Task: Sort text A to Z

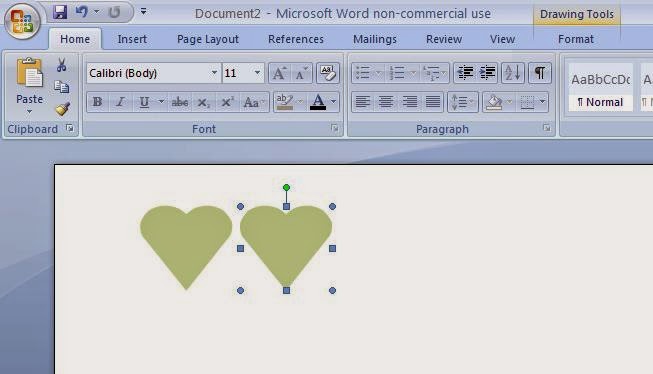Action: (x=513, y=73)
